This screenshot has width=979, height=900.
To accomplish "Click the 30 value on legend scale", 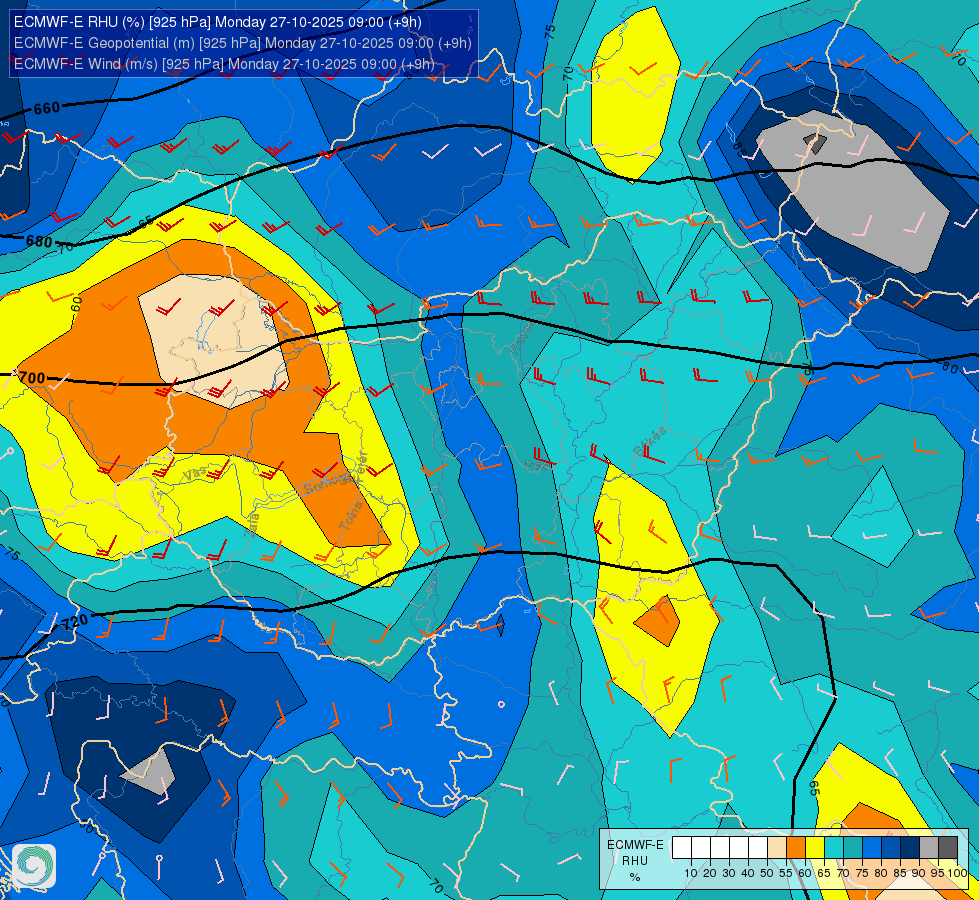I will click(729, 873).
